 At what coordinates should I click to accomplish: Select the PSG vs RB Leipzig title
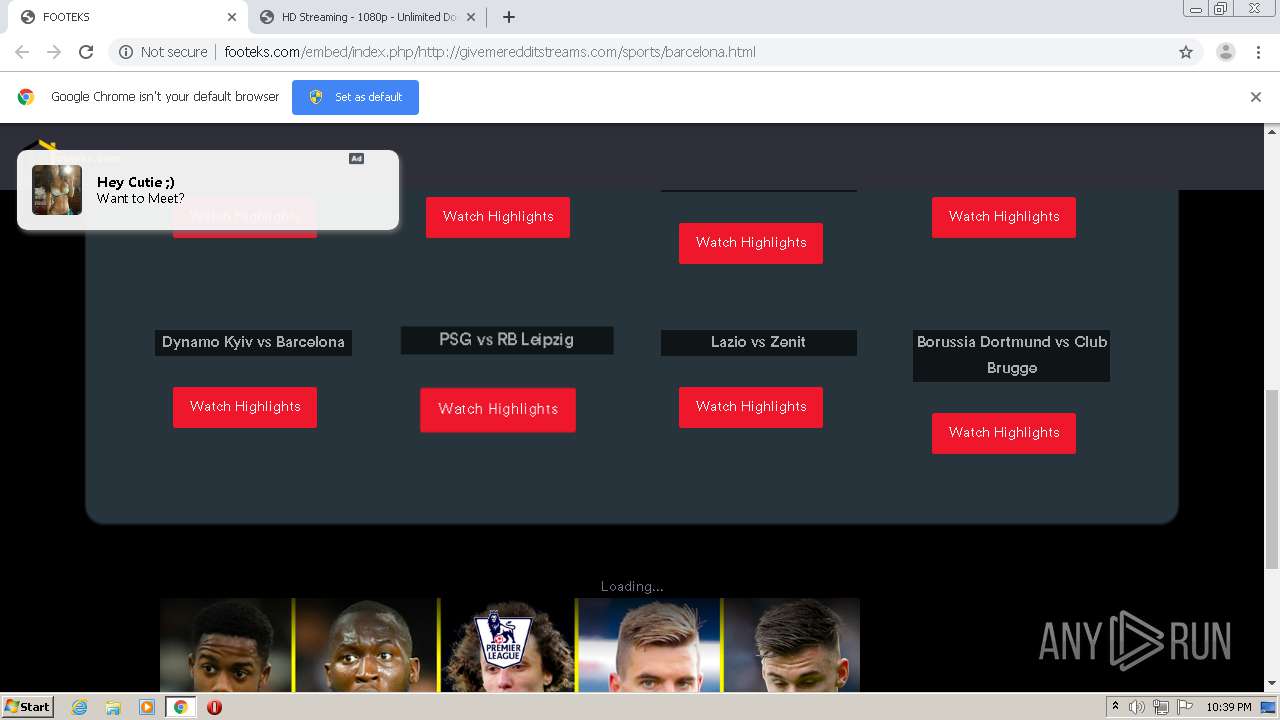pyautogui.click(x=507, y=340)
